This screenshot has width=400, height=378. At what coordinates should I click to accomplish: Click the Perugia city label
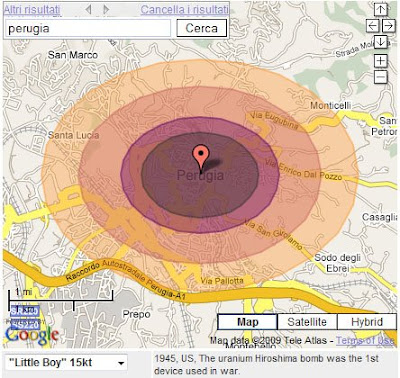point(200,175)
